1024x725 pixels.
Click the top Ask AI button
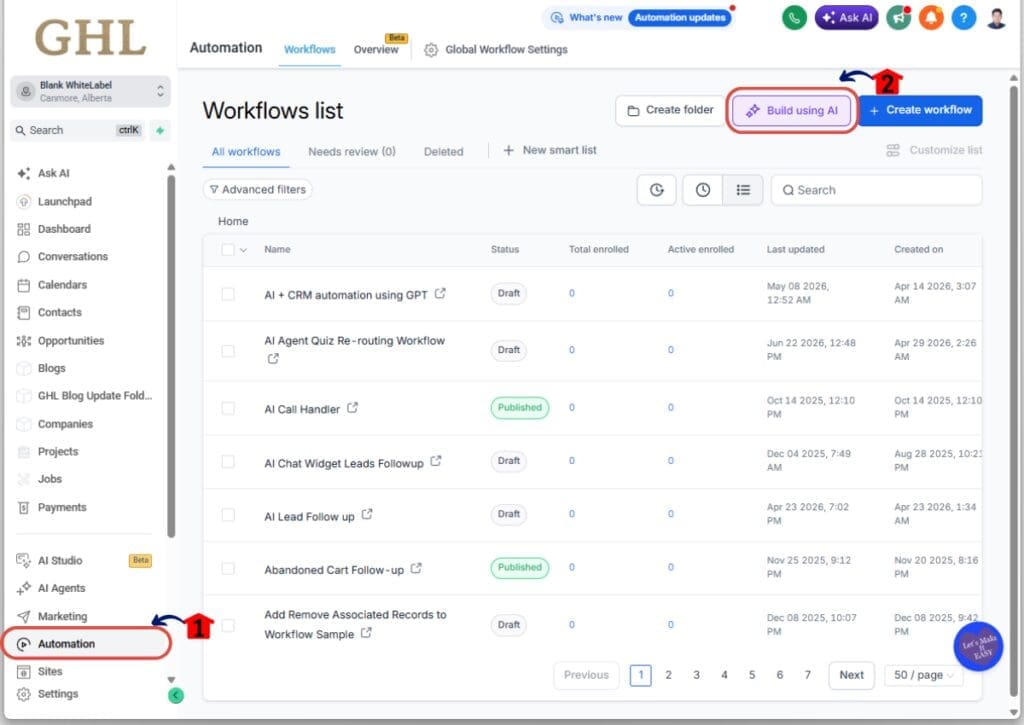tap(846, 18)
